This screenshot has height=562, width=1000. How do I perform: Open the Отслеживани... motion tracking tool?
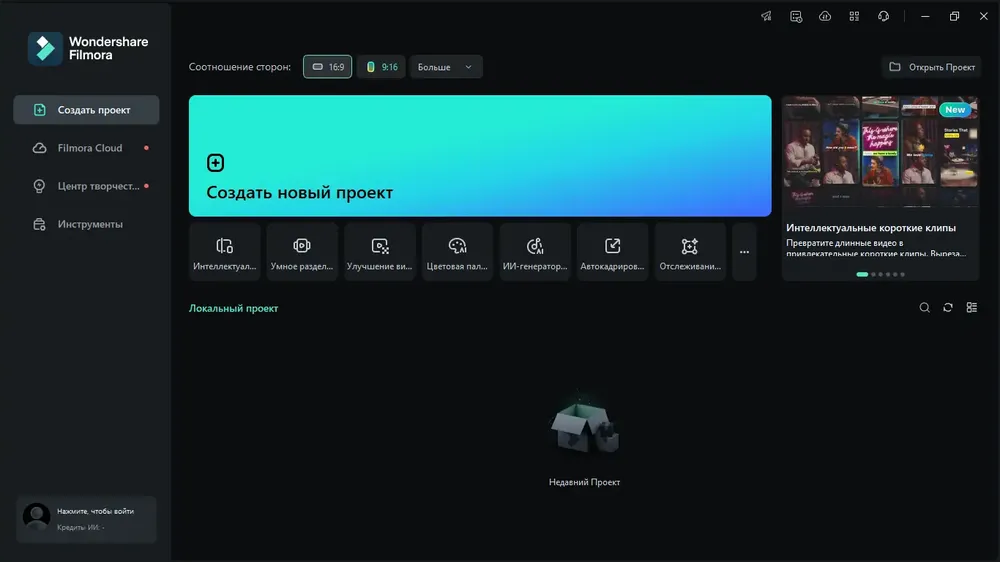pyautogui.click(x=690, y=252)
